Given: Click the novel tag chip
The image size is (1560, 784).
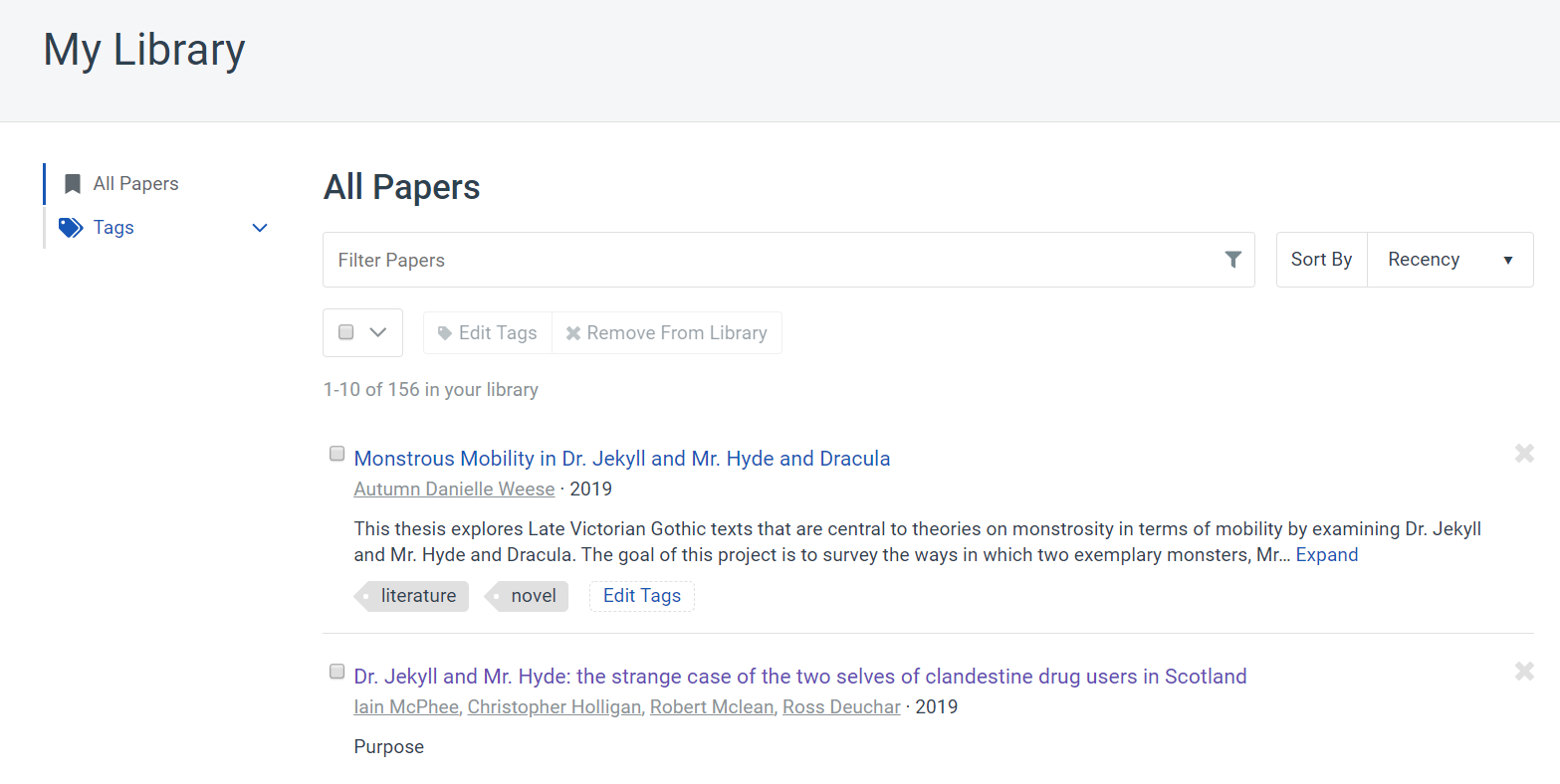Looking at the screenshot, I should click(x=529, y=596).
